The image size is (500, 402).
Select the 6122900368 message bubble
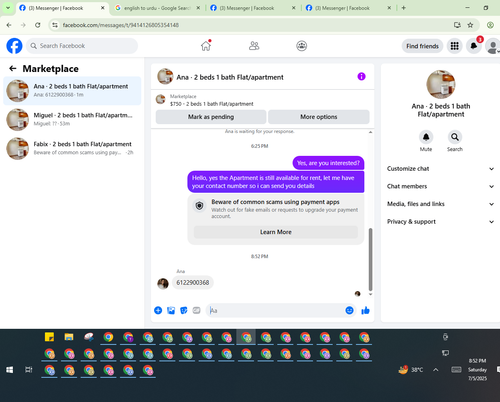tap(193, 283)
